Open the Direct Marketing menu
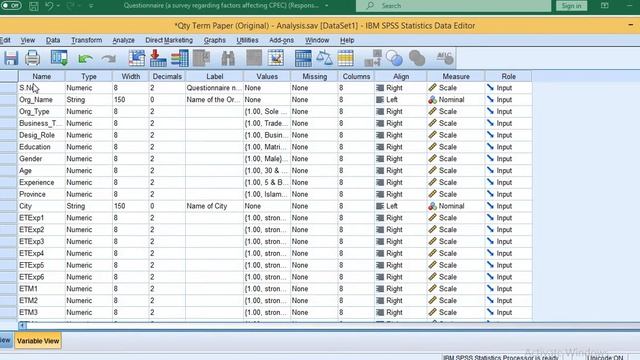640x360 pixels. point(169,40)
